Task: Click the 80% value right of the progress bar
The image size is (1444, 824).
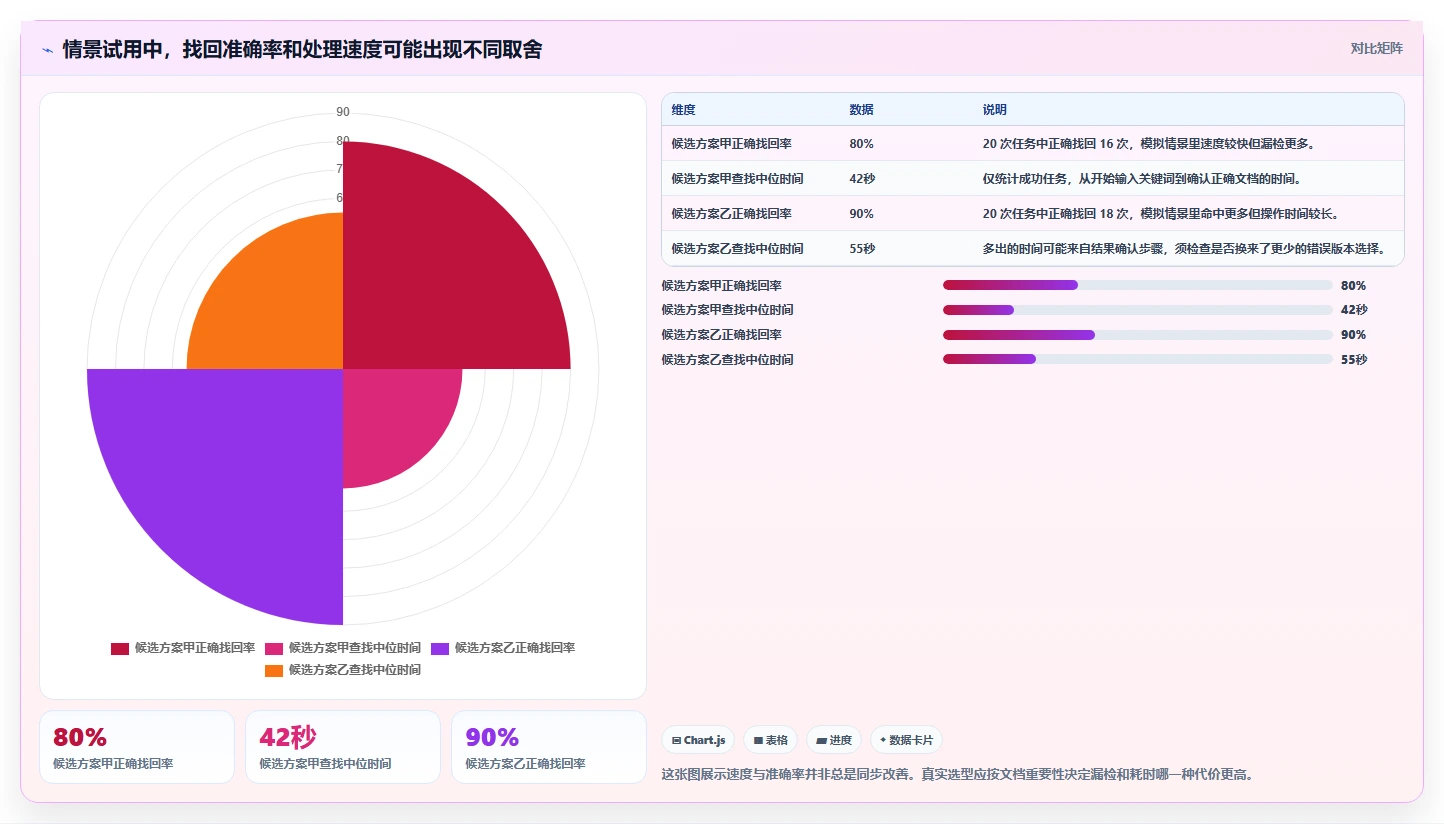Action: 1353,286
